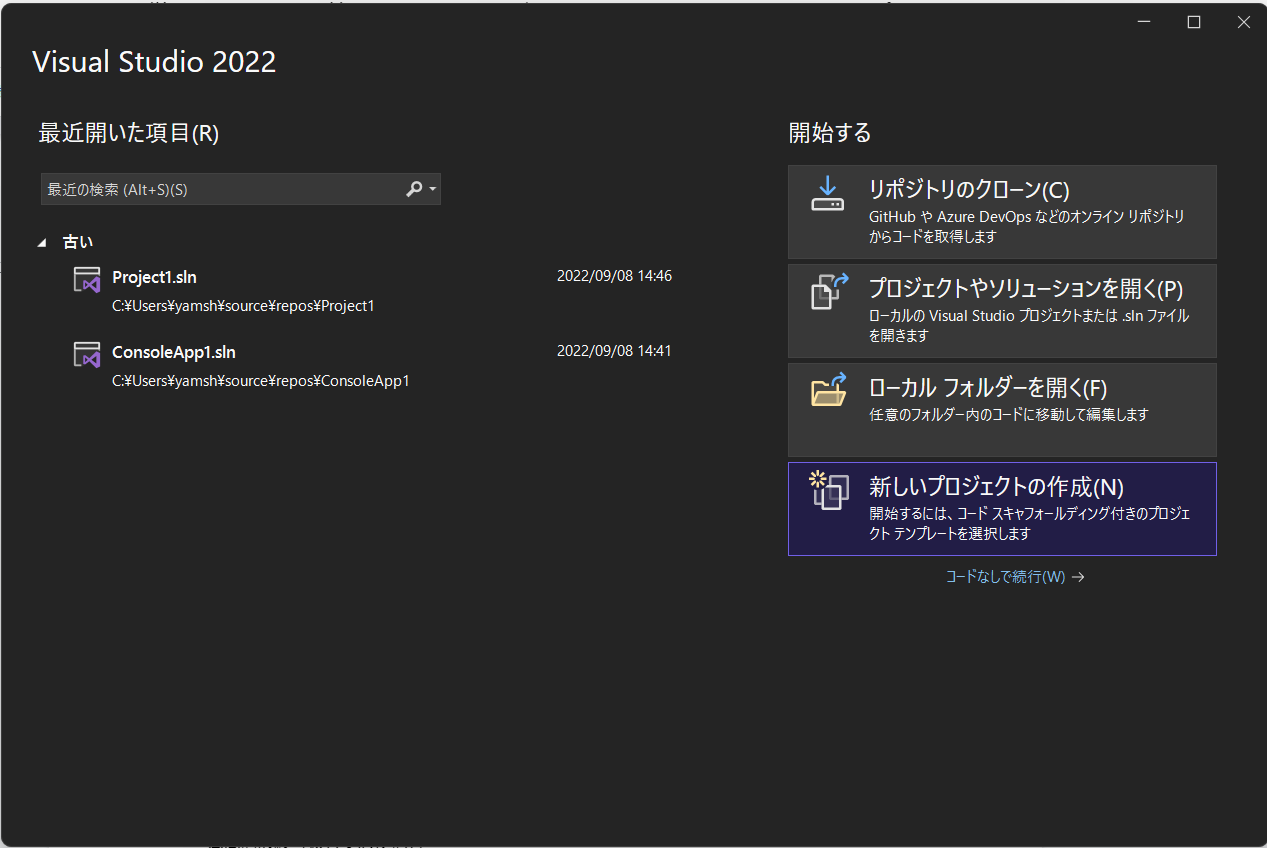Image resolution: width=1267 pixels, height=848 pixels.
Task: Choose プロジェクトやソリューションを開く(P)
Action: pyautogui.click(x=1002, y=311)
